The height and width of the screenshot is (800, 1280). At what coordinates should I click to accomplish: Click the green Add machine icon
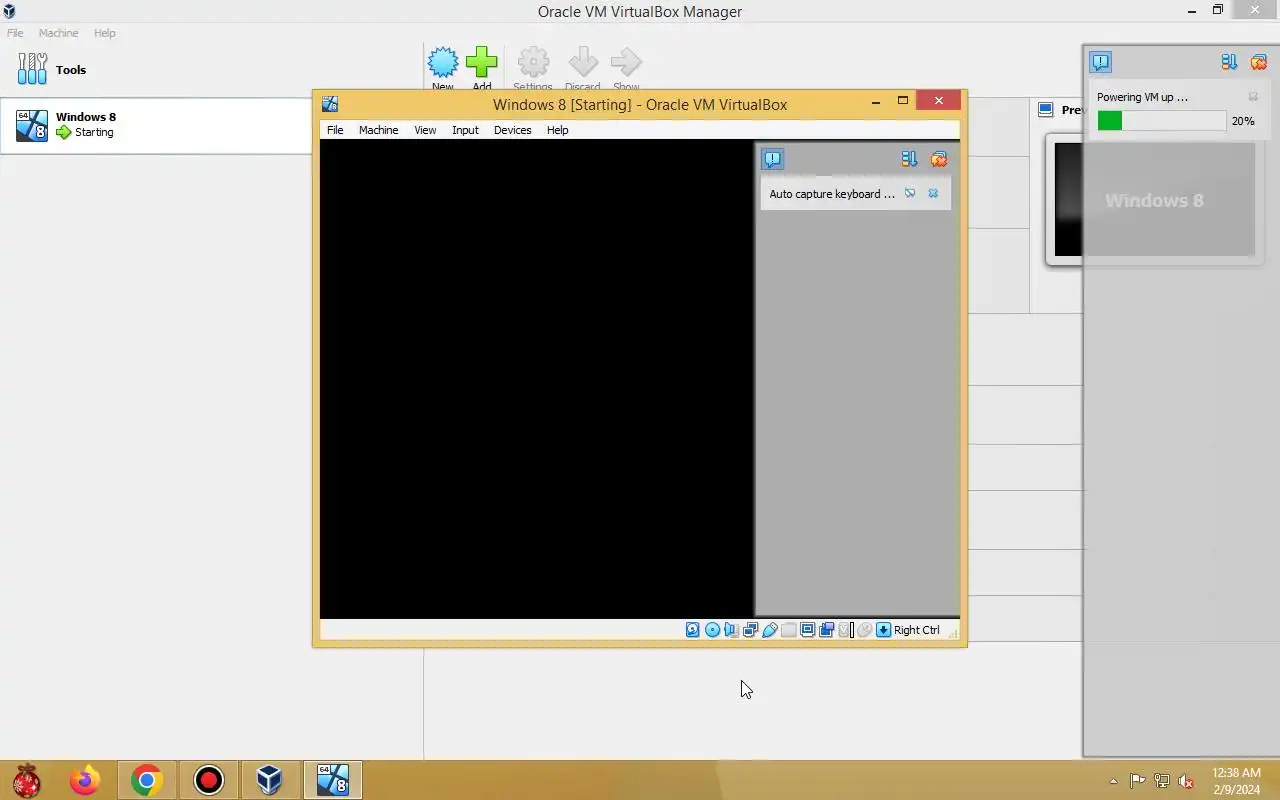click(x=481, y=63)
